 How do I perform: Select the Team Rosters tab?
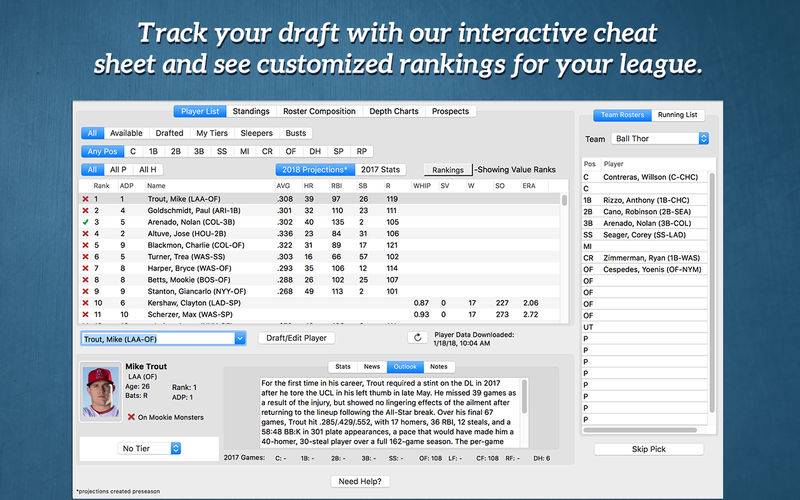(622, 115)
